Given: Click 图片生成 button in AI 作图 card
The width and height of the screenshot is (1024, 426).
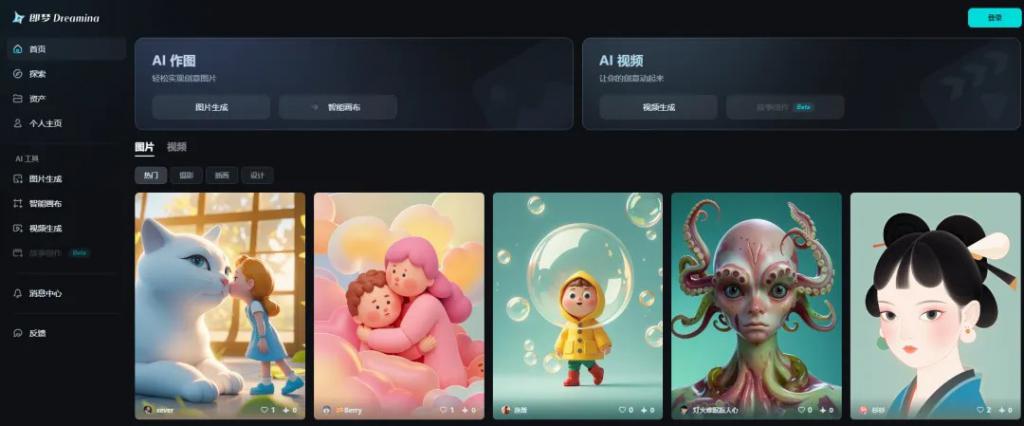Looking at the screenshot, I should click(x=211, y=107).
